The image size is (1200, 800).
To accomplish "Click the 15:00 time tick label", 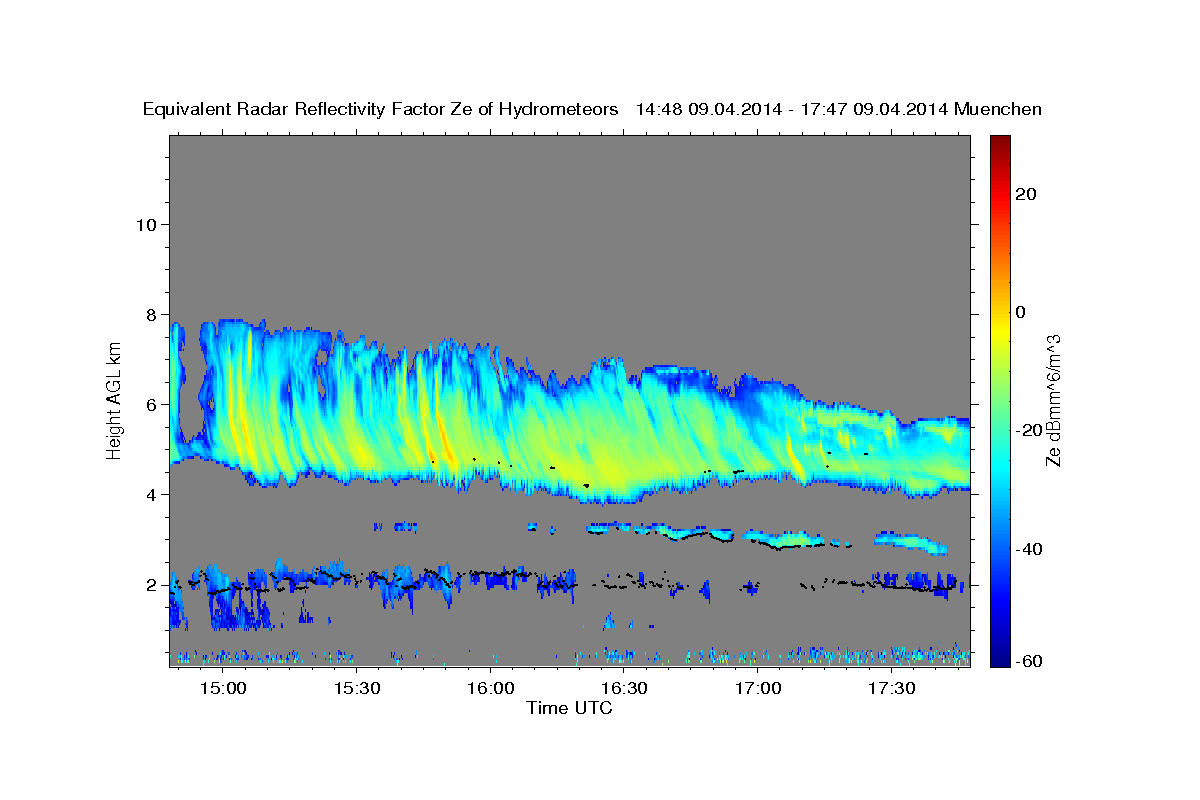I will (223, 688).
